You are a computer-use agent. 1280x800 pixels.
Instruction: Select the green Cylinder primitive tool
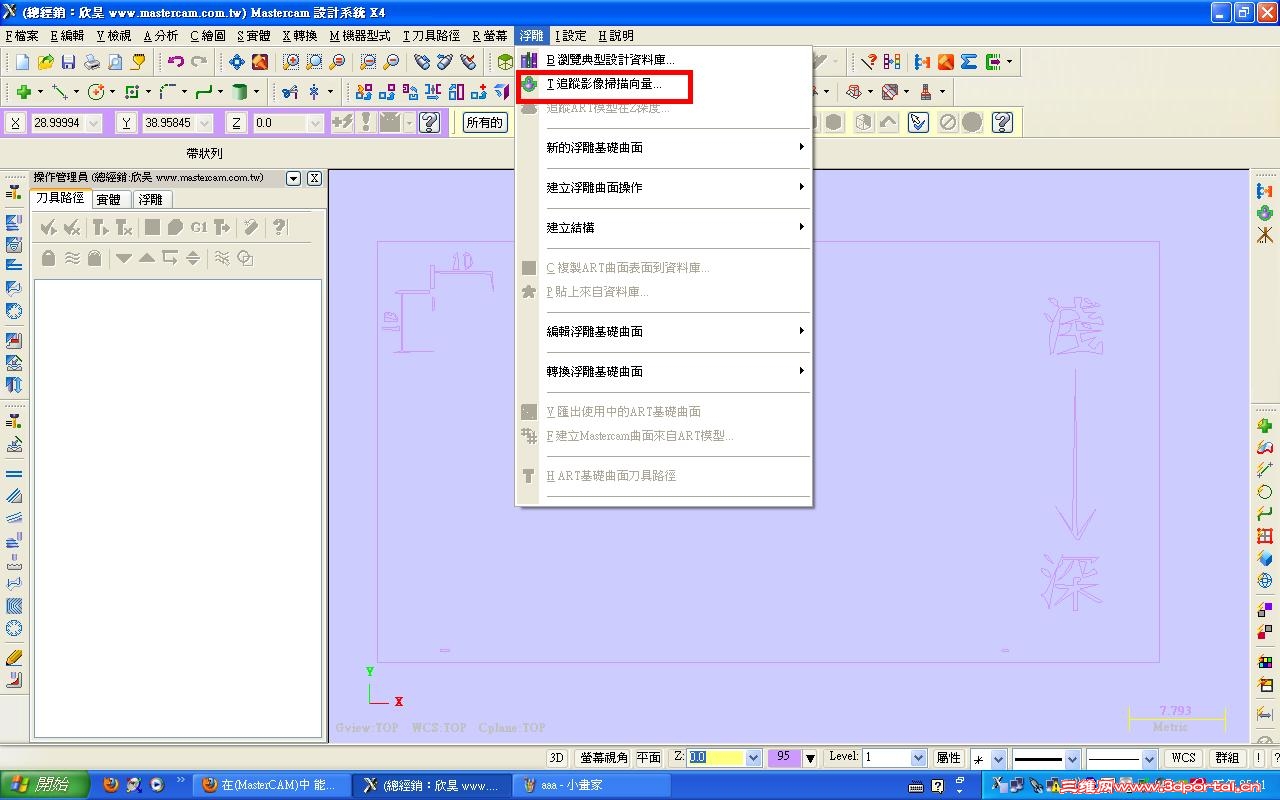click(x=240, y=92)
